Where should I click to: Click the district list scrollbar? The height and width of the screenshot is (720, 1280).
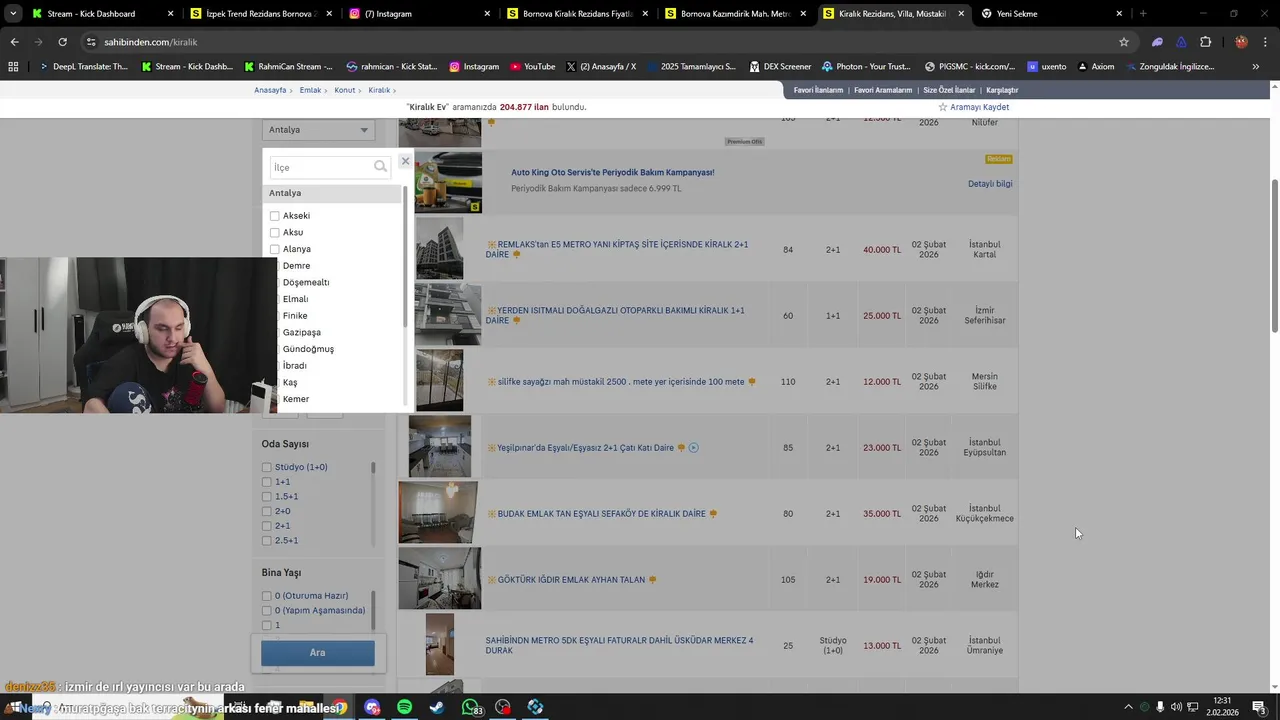405,255
